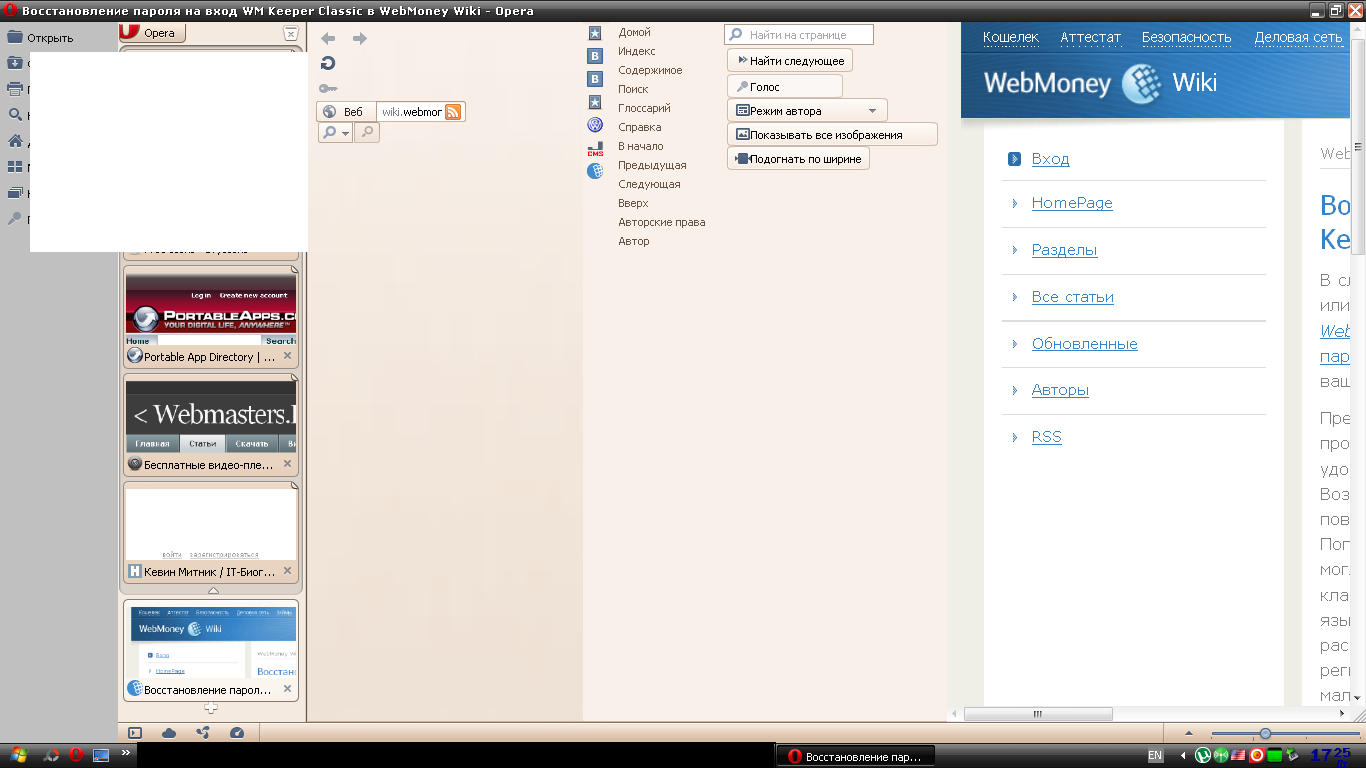Expand the zoom menu arrow beside slider
The image size is (1366, 768).
click(1189, 733)
